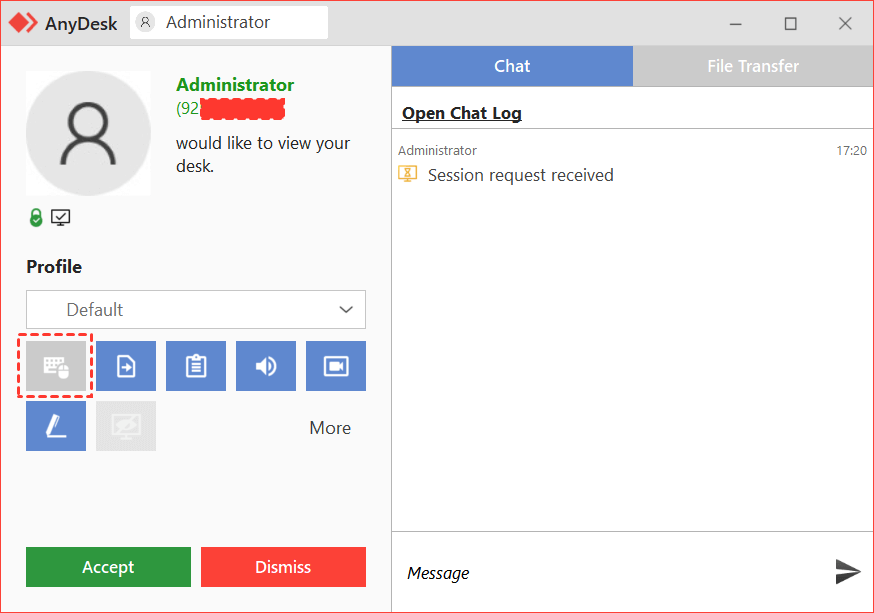Click the user icon in Administrator tab
This screenshot has height=613, width=874.
145,22
